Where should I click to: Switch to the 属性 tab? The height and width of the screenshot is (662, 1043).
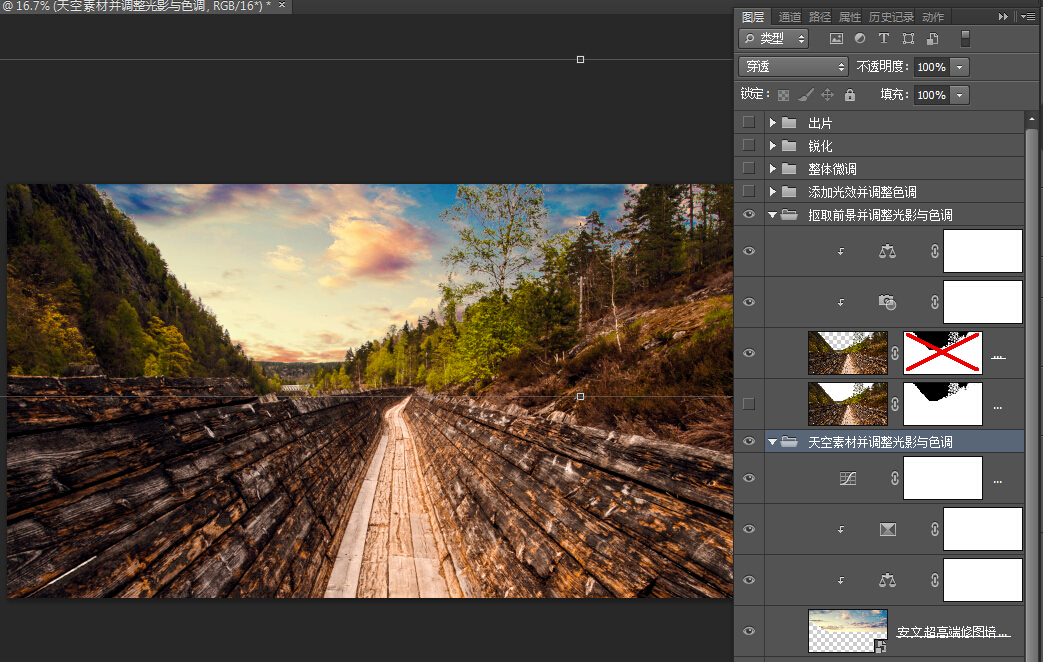[849, 17]
